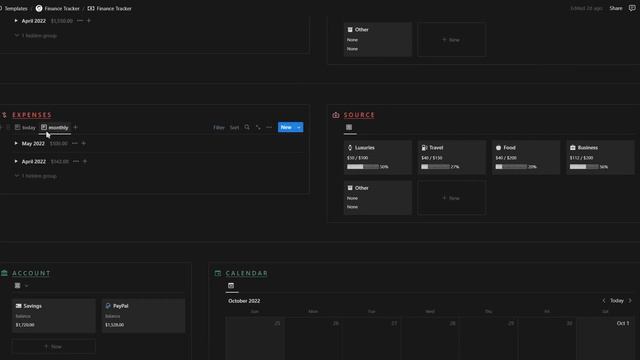Select the Source gallery view tab
The height and width of the screenshot is (360, 640).
point(349,127)
